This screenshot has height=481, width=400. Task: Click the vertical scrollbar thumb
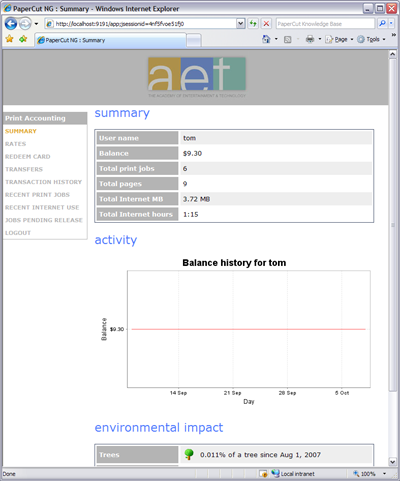coord(392,225)
